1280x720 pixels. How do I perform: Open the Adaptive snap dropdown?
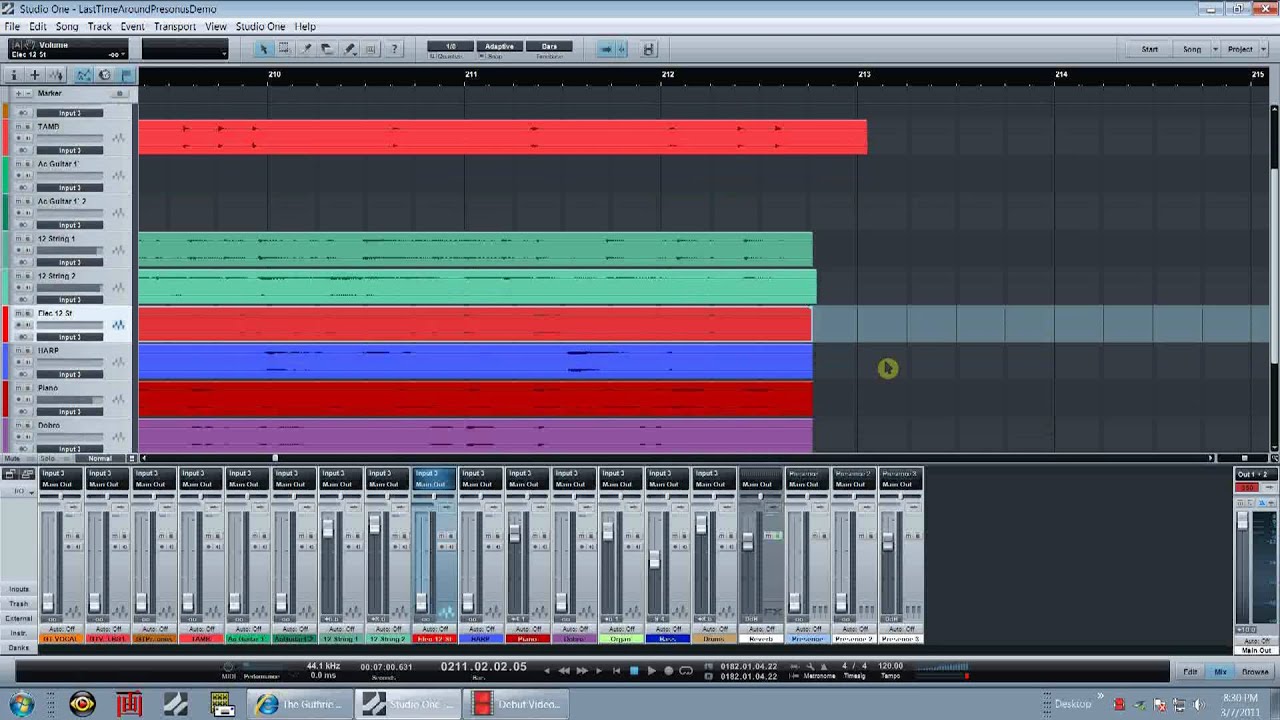(499, 46)
